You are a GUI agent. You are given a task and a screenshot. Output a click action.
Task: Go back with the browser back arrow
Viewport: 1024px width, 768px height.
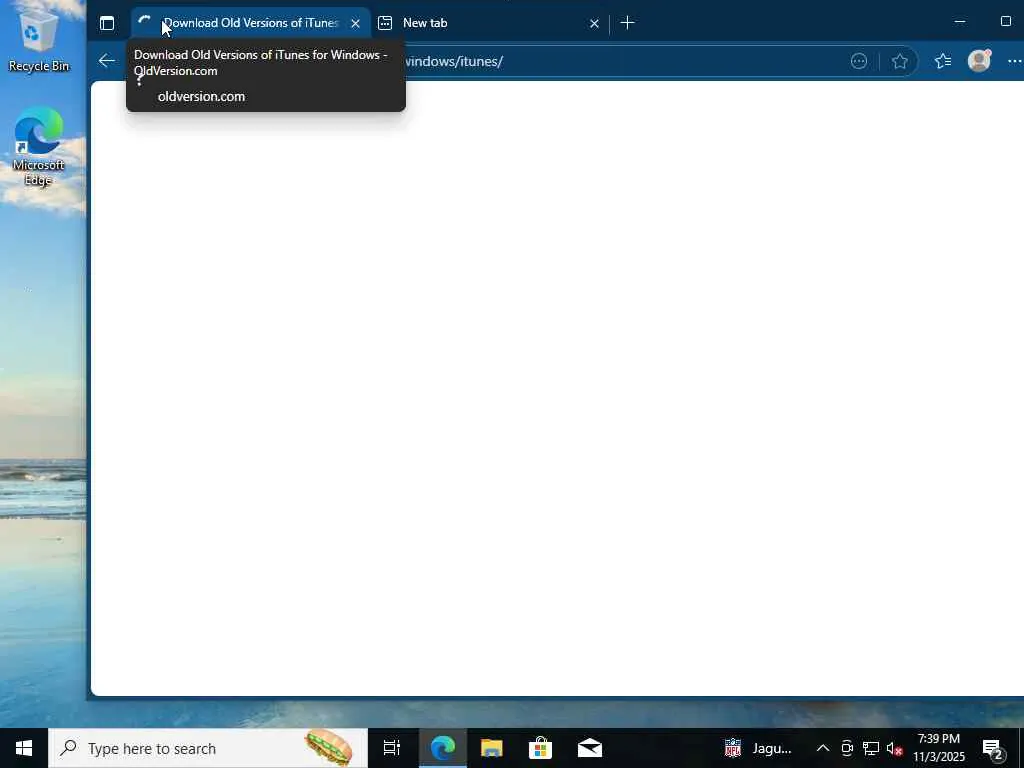click(106, 61)
